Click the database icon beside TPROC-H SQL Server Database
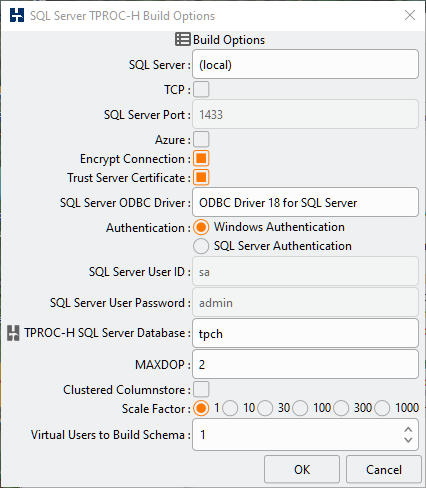Image resolution: width=426 pixels, height=488 pixels. tap(13, 333)
